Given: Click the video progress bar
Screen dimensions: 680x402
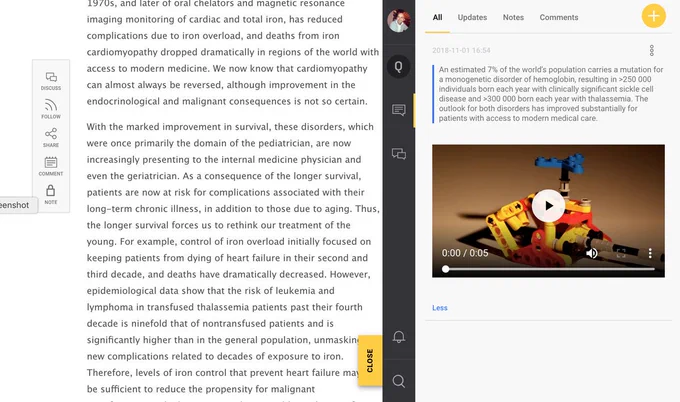Looking at the screenshot, I should click(548, 269).
